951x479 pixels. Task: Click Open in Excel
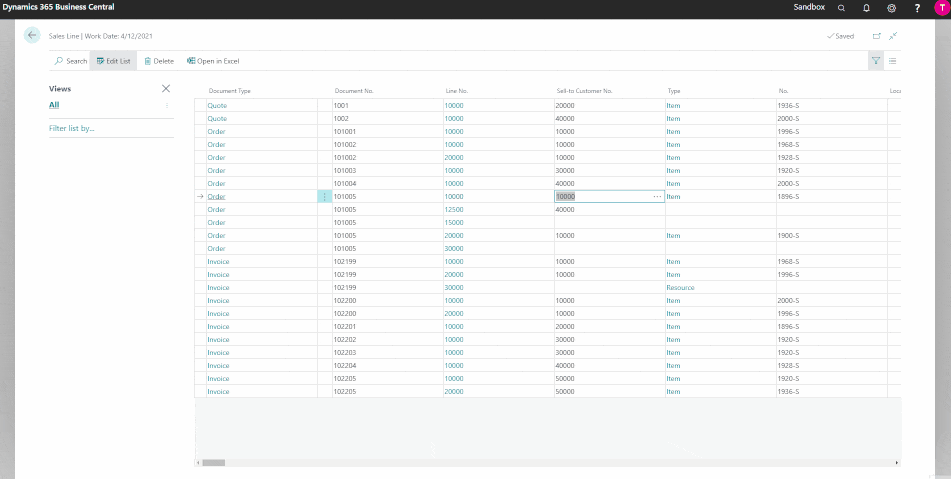coord(213,61)
